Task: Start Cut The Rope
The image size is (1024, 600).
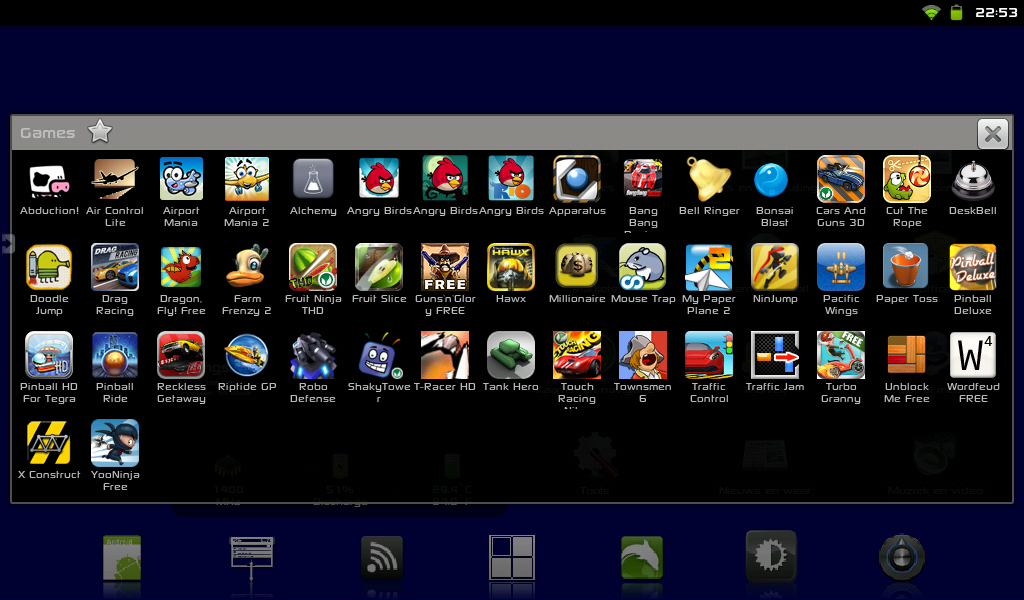Action: pyautogui.click(x=906, y=180)
